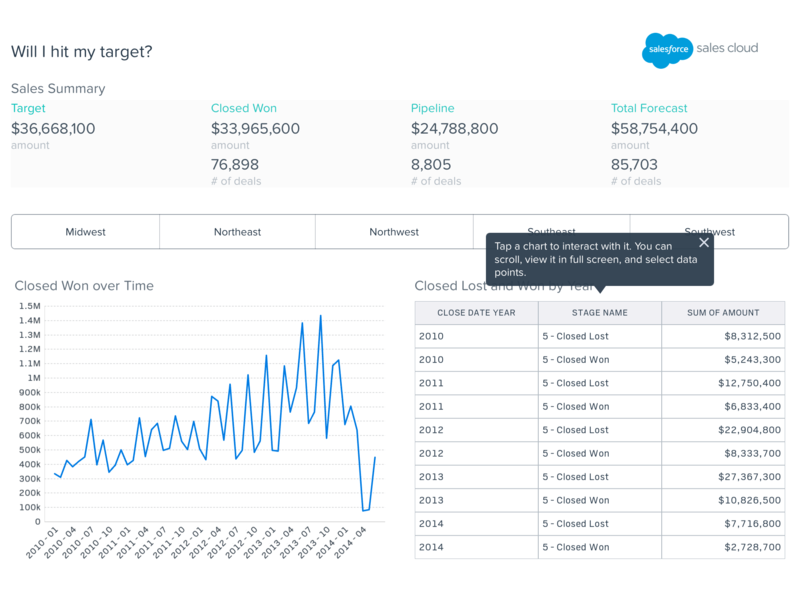The width and height of the screenshot is (800, 600).
Task: Click the $8,333,700 amount cell
Action: coord(723,454)
